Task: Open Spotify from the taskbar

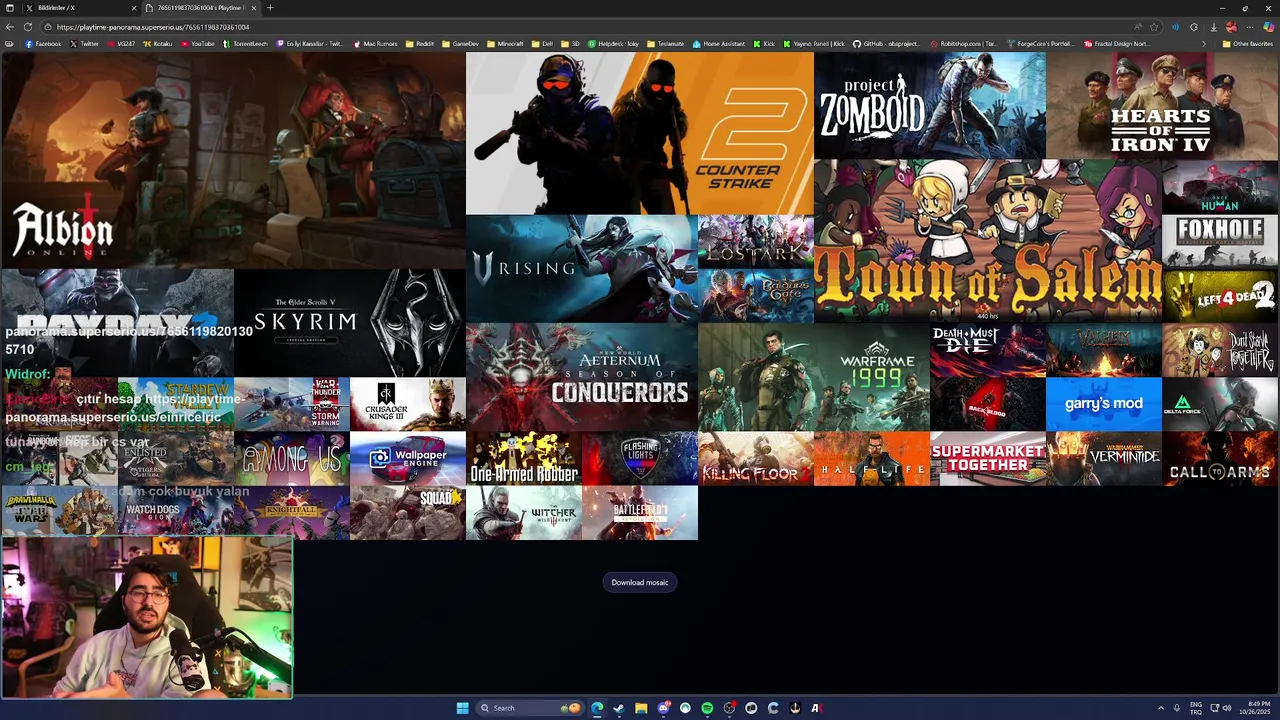Action: 707,708
